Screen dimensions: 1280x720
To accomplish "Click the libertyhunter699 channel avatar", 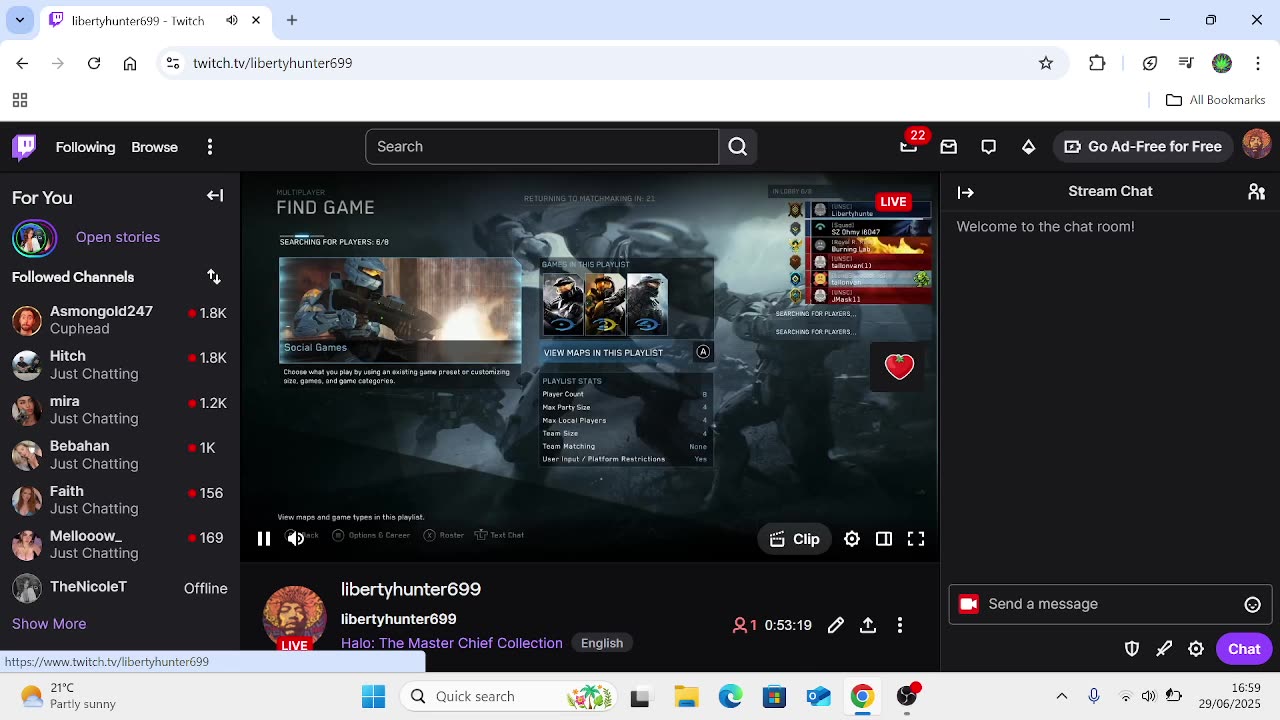I will (x=294, y=617).
